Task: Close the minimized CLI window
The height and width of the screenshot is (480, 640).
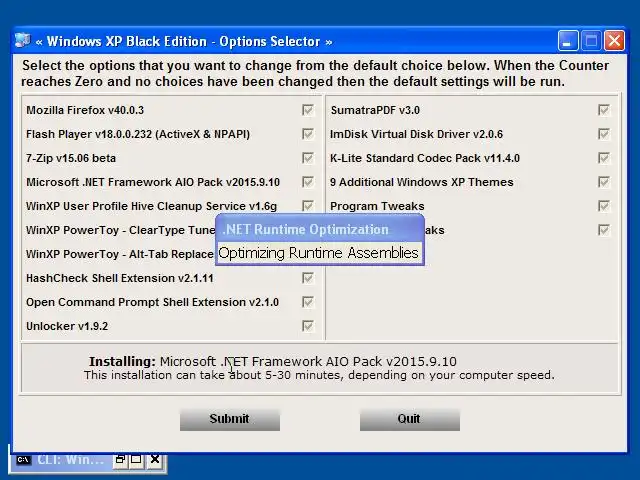Action: click(155, 460)
